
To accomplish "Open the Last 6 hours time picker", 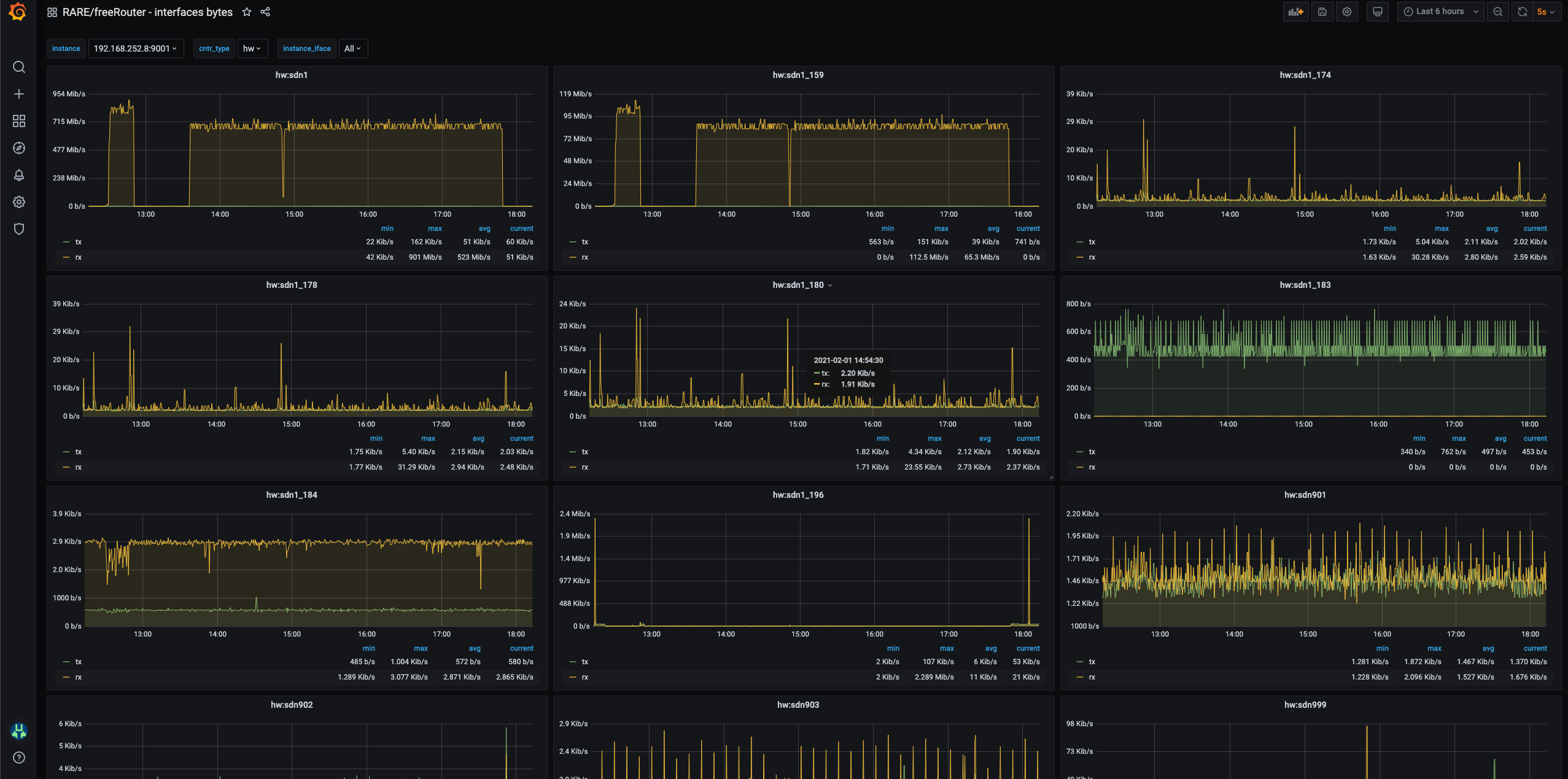I will pos(1440,12).
